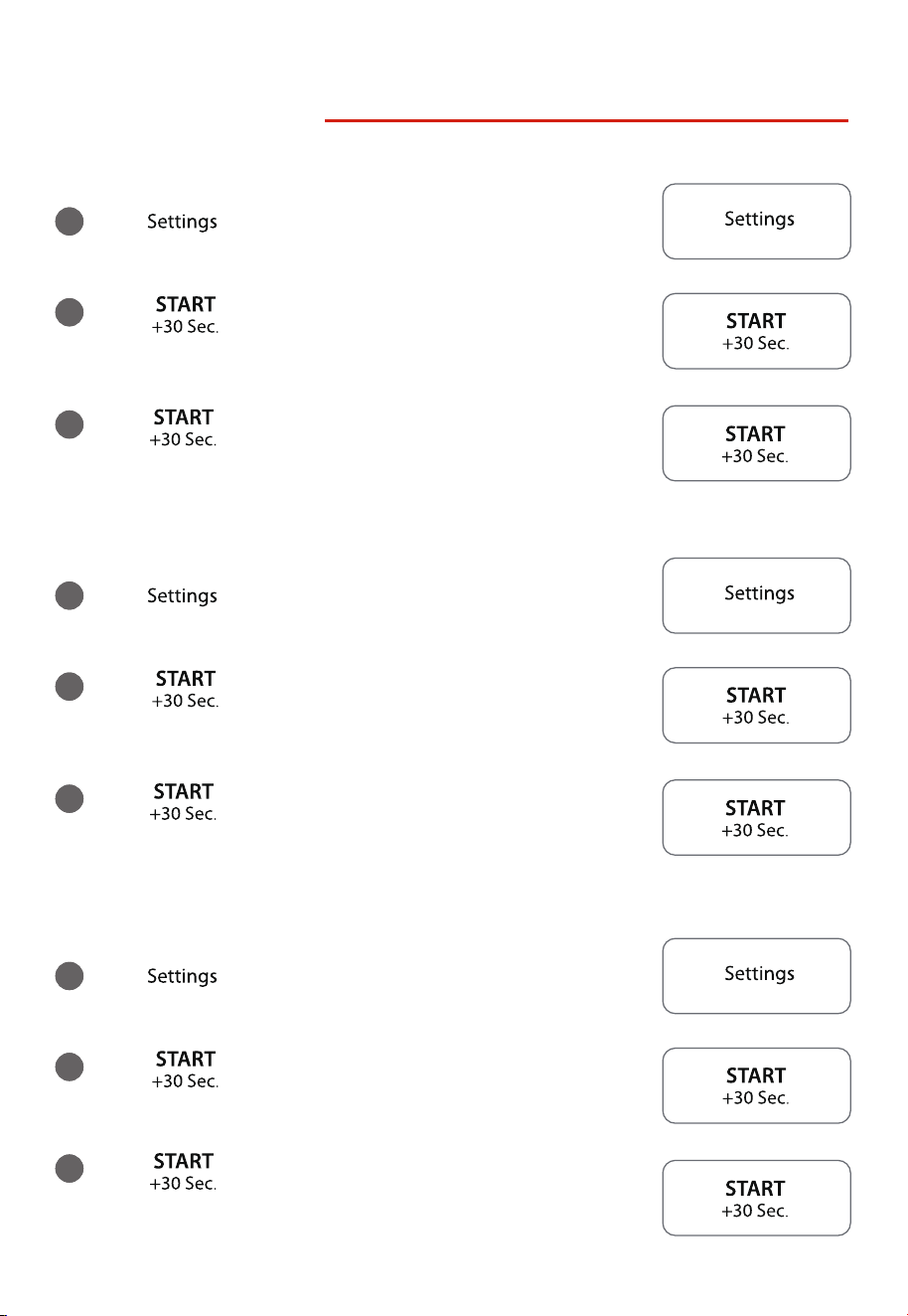Click the last bordered START +30 Sec. button of the top group
Image resolution: width=908 pixels, height=1316 pixels.
click(756, 443)
